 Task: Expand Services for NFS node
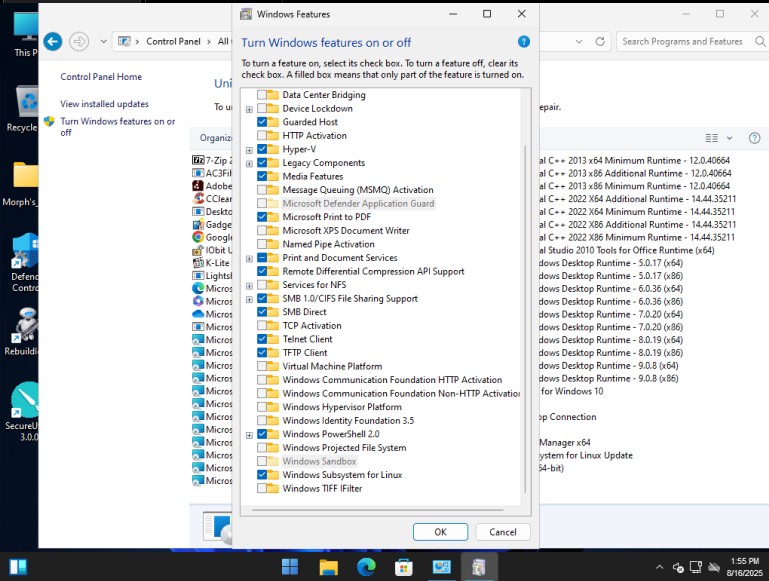tap(249, 285)
